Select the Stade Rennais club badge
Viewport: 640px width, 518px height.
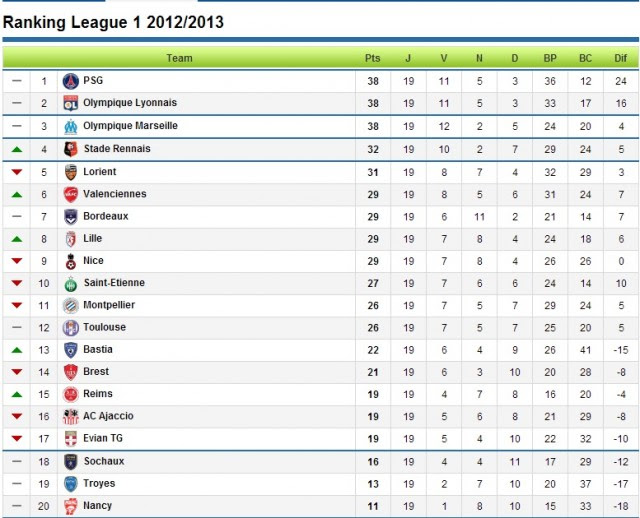click(71, 149)
